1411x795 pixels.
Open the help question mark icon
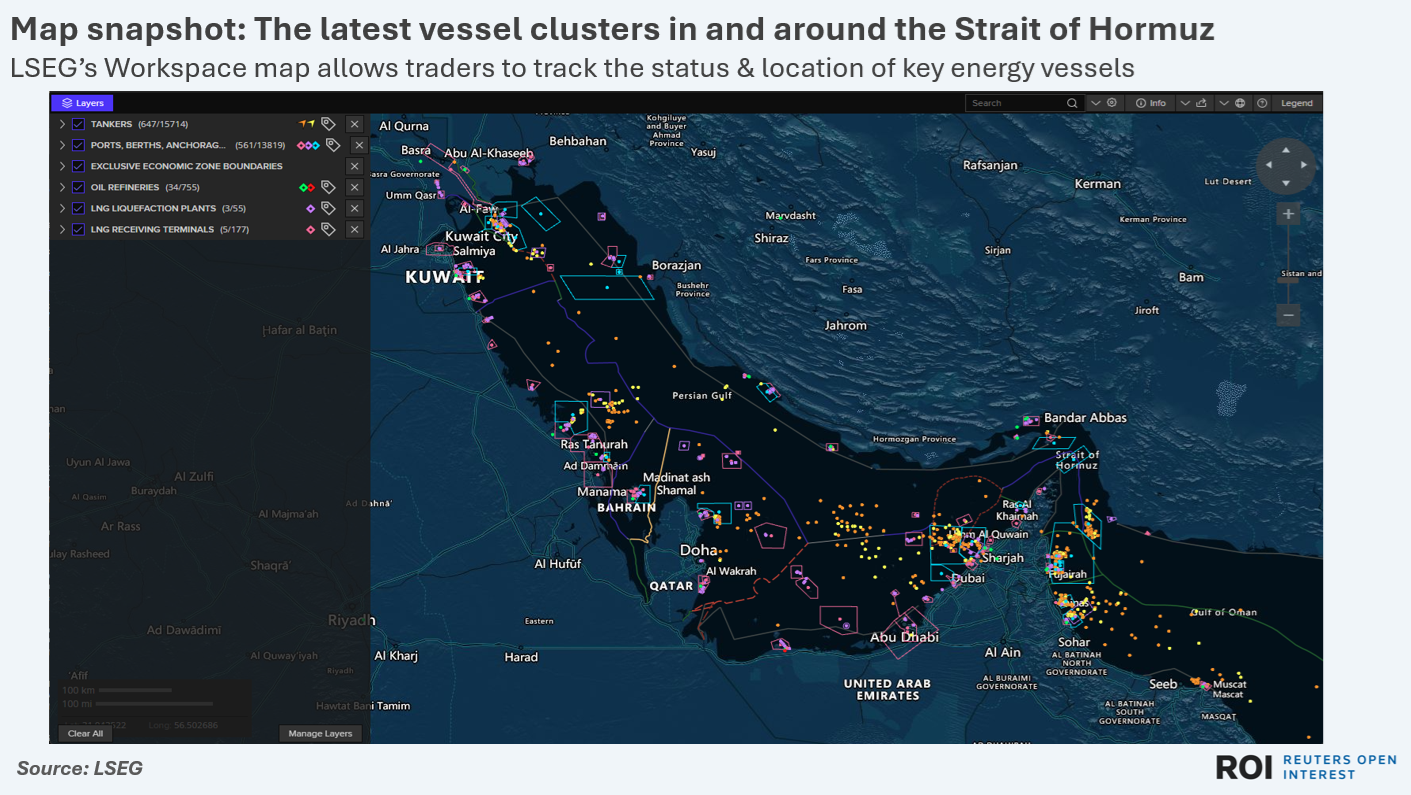coord(1262,103)
